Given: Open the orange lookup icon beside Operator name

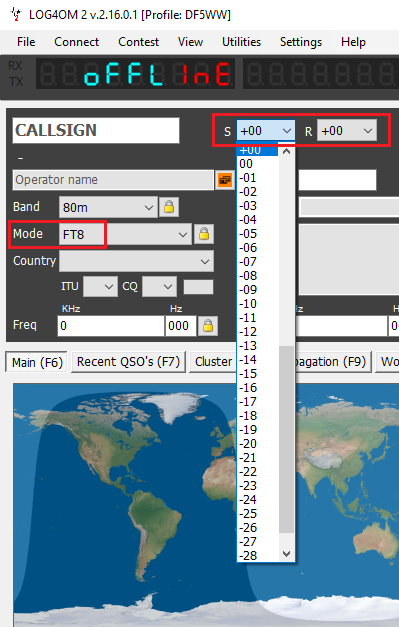Looking at the screenshot, I should point(225,180).
